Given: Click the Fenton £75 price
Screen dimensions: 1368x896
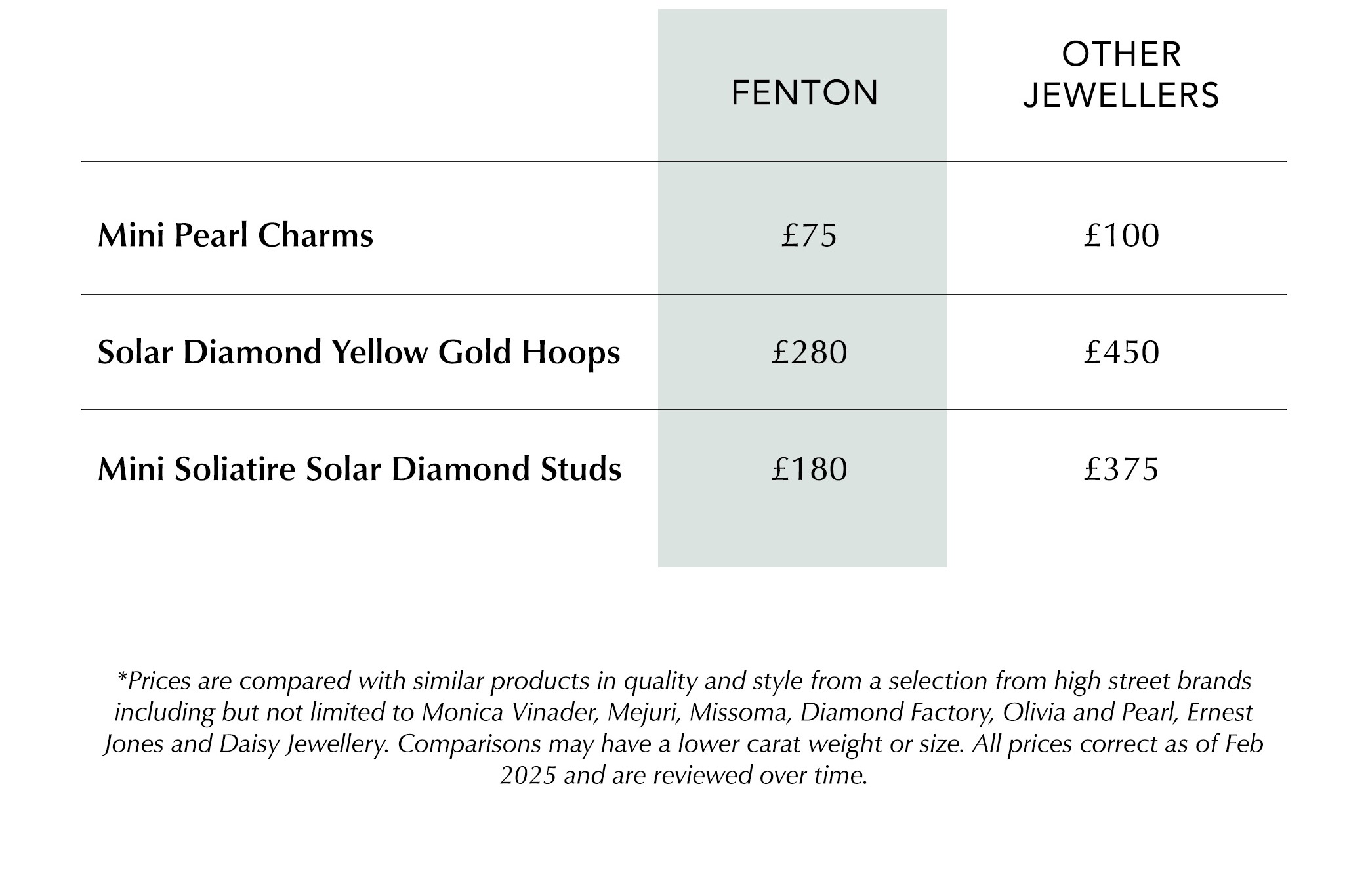Looking at the screenshot, I should [x=809, y=235].
